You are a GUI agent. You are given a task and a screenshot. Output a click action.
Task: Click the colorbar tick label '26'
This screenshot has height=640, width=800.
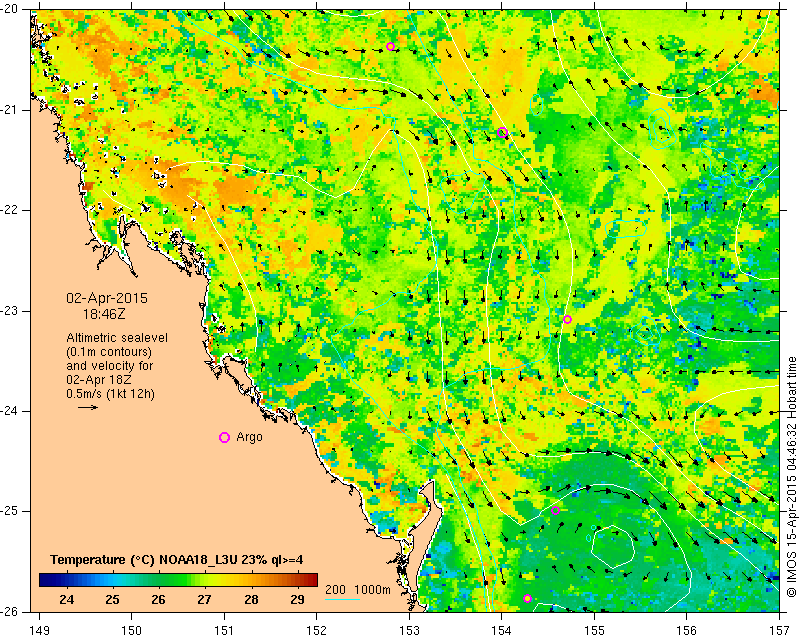point(158,600)
